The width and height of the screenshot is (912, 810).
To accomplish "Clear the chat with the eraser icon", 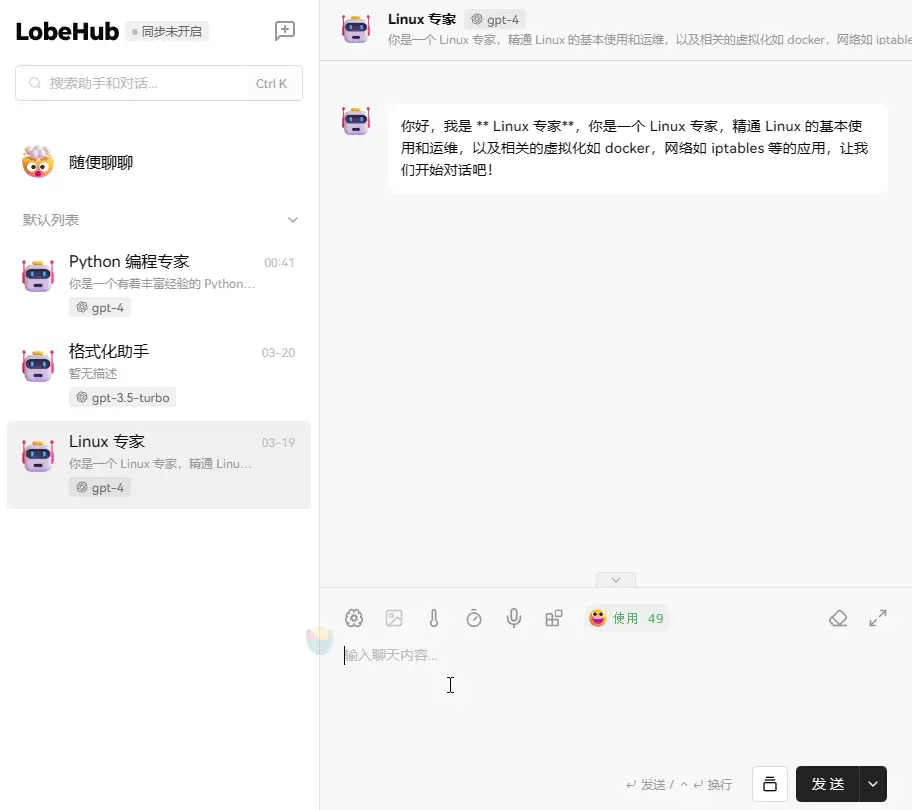I will click(x=838, y=618).
